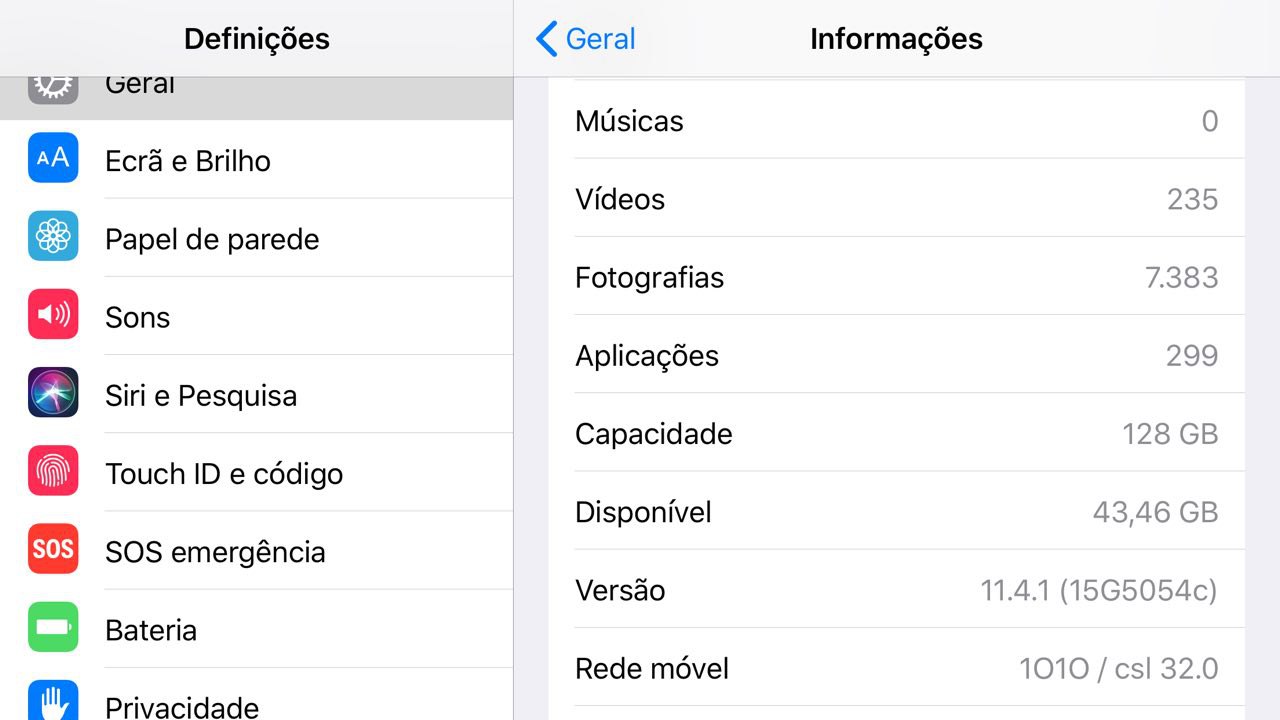Tap the Rede móvel row
The image size is (1280, 720).
tap(896, 668)
